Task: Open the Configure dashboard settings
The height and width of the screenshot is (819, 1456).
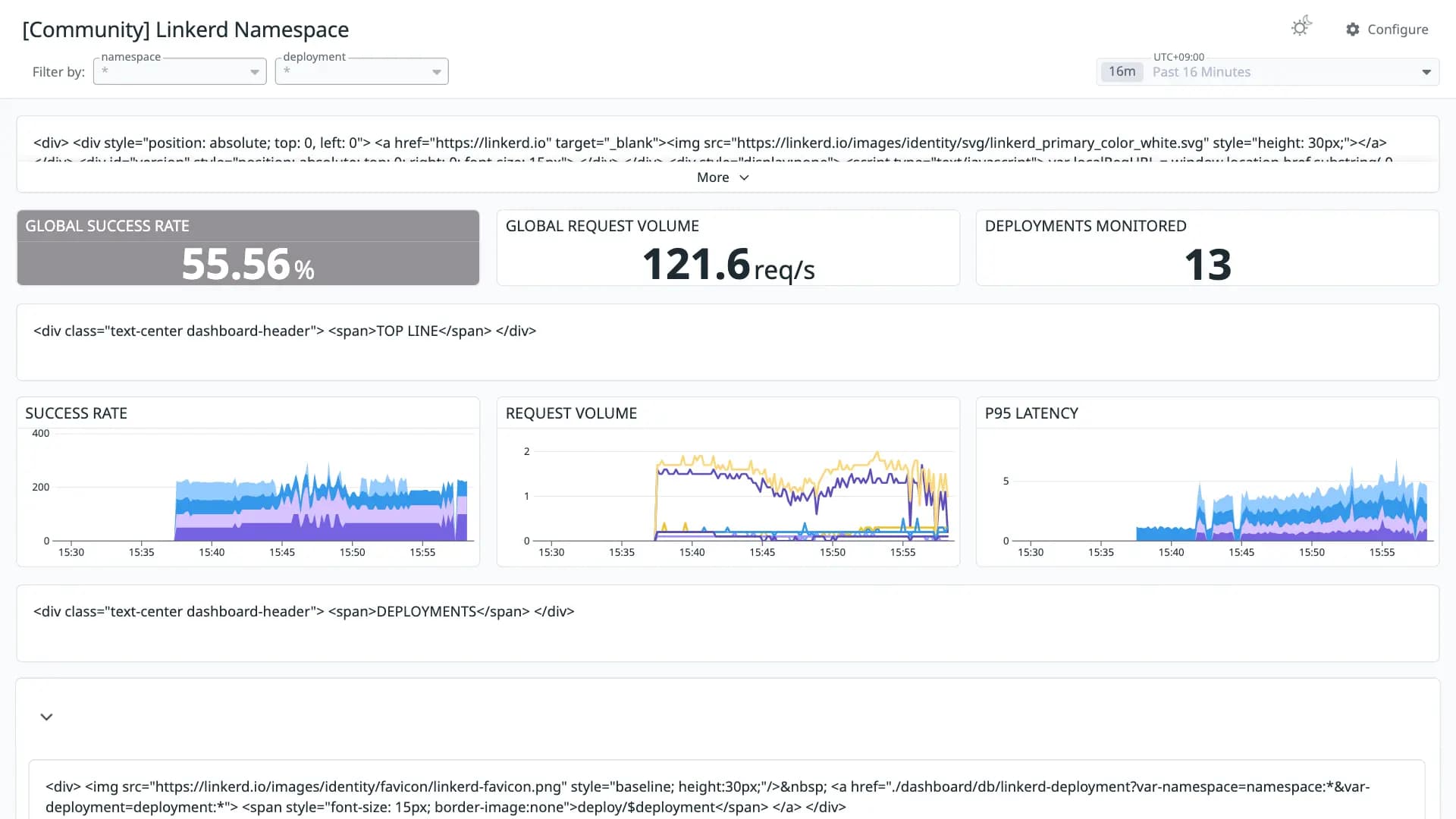Action: pyautogui.click(x=1387, y=30)
